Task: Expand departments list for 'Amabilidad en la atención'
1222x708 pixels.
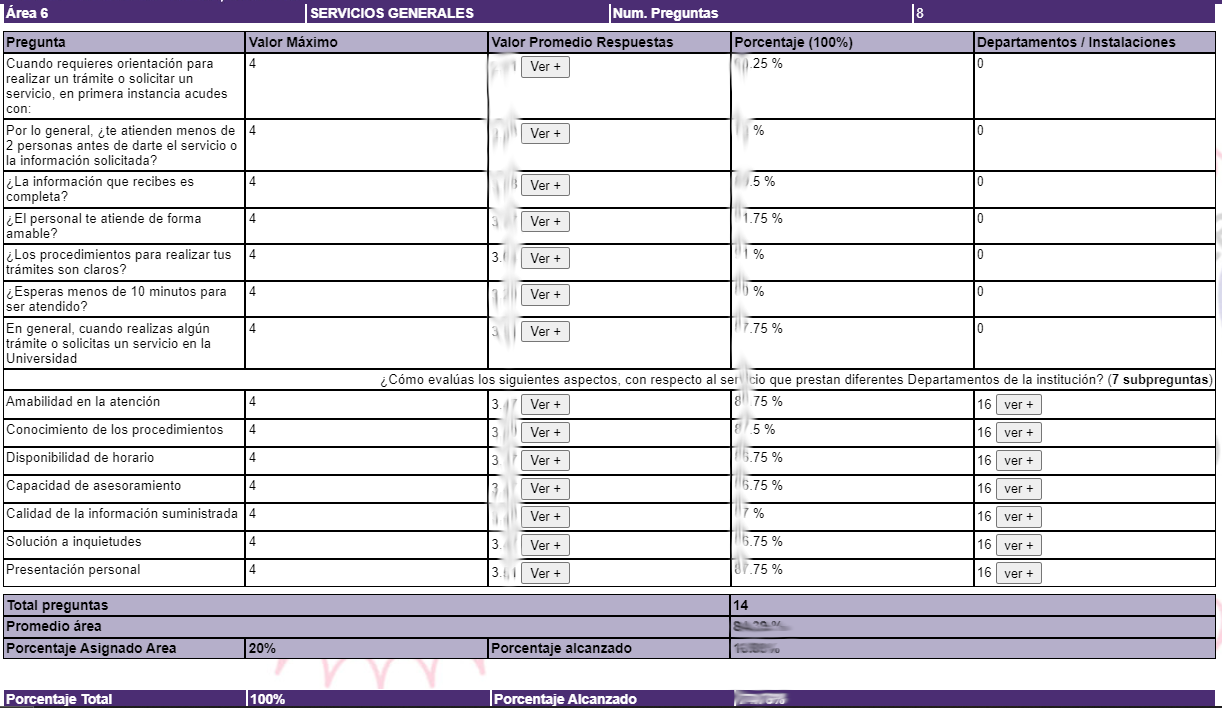Action: tap(1018, 405)
